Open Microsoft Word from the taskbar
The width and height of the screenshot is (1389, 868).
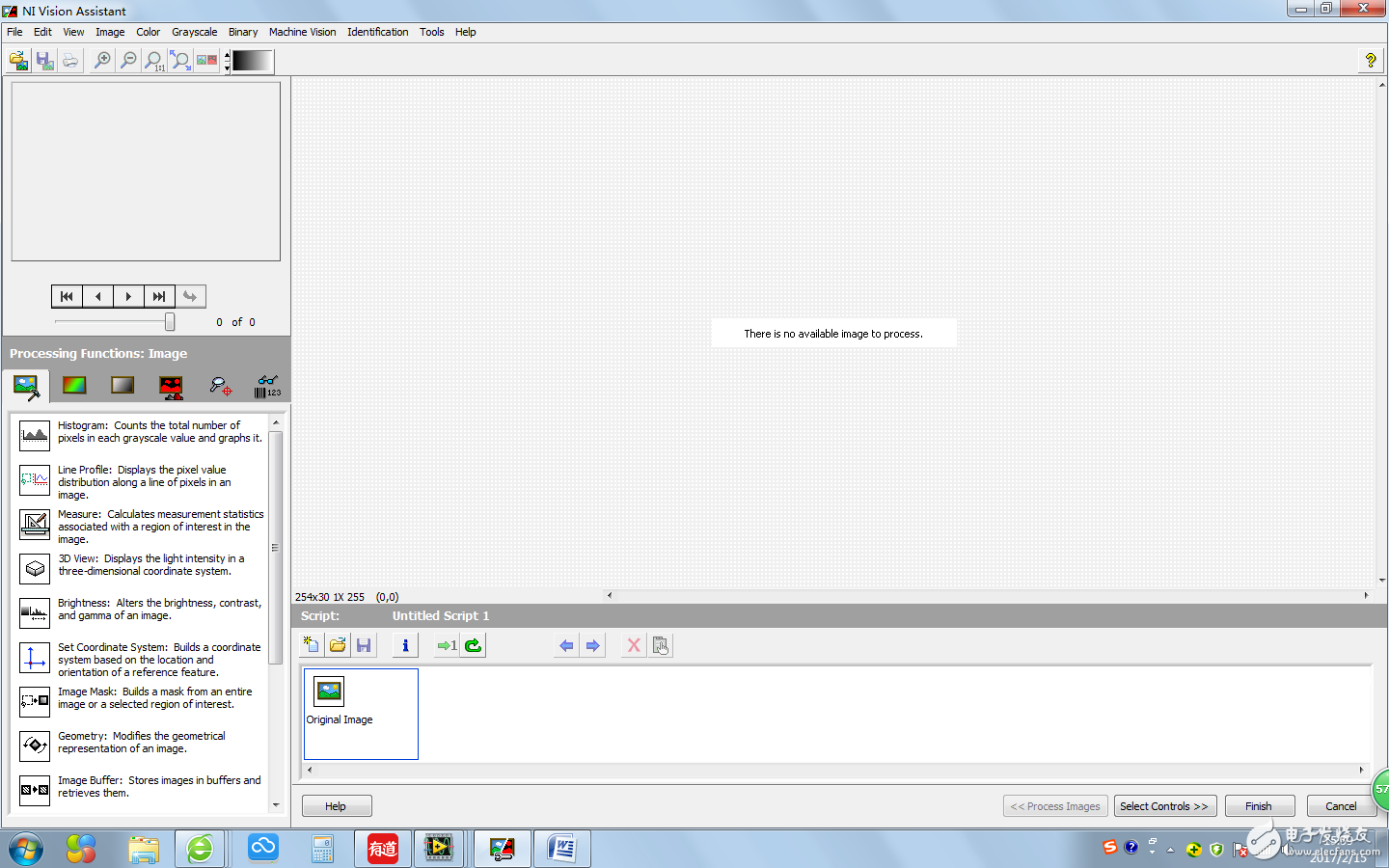[x=561, y=849]
